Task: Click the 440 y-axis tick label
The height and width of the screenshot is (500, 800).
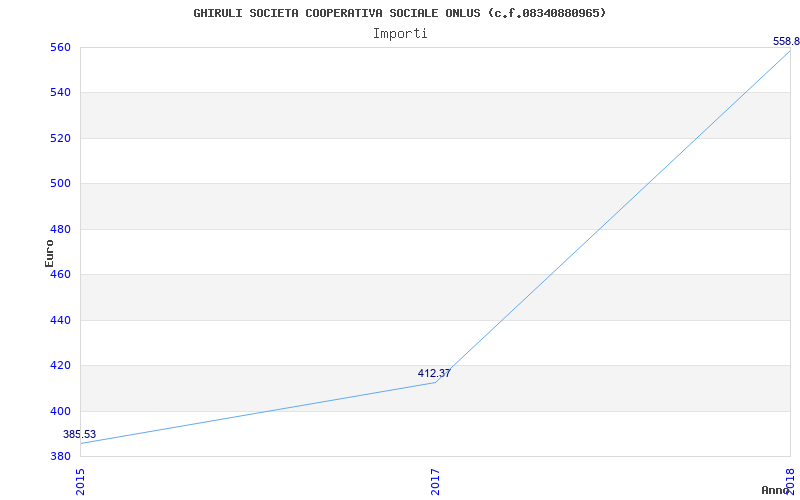Action: 60,320
